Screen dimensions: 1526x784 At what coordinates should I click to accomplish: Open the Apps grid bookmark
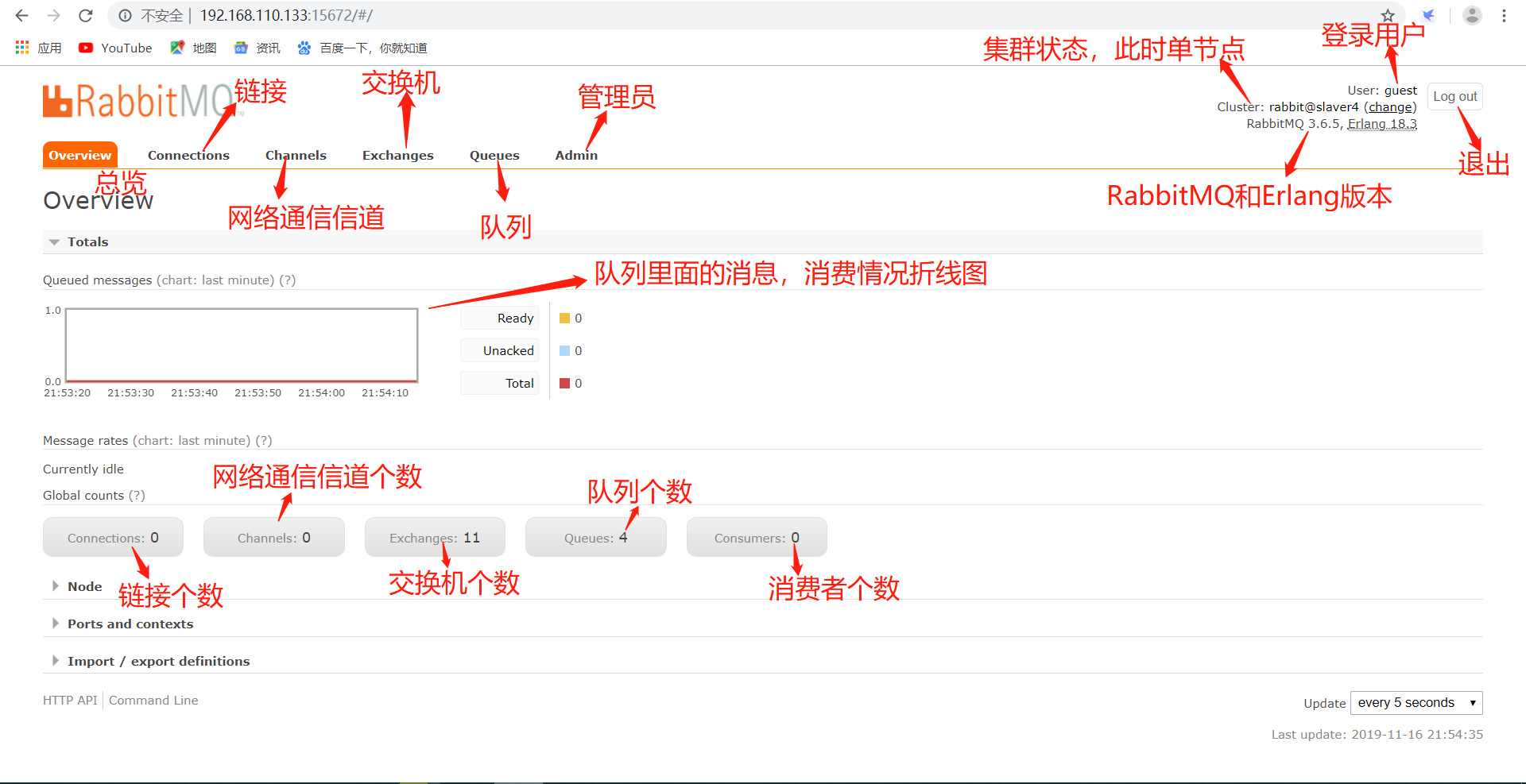[38, 48]
